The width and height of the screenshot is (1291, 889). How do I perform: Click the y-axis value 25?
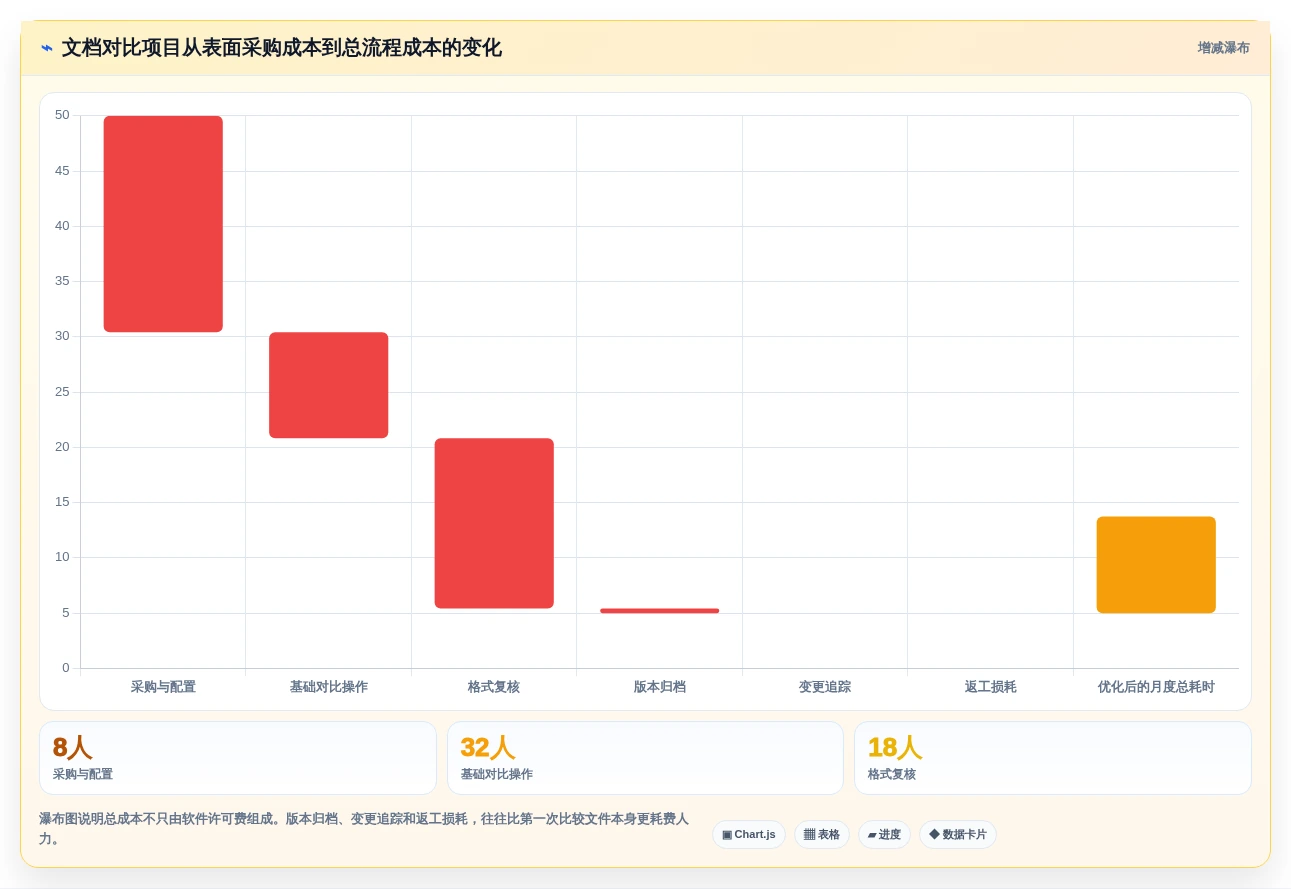pyautogui.click(x=62, y=392)
